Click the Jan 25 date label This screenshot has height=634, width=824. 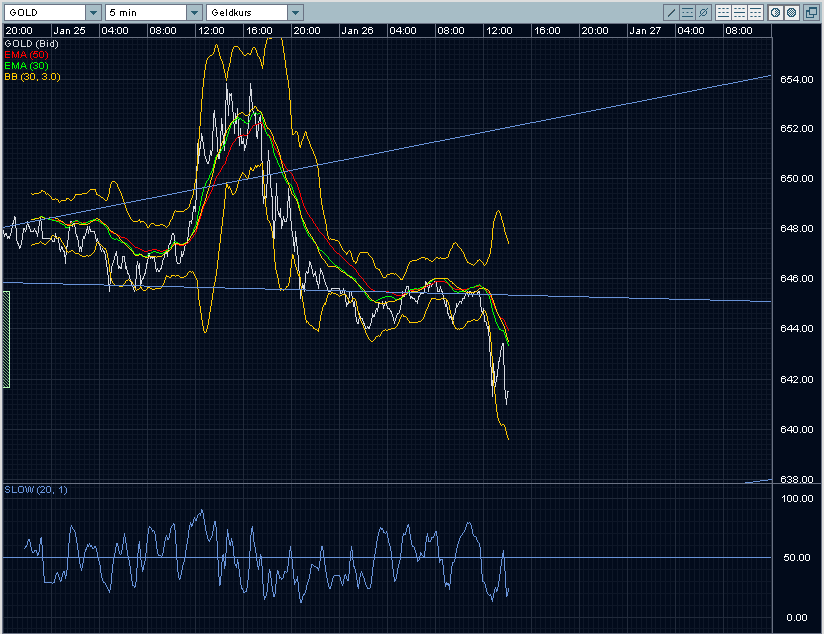click(69, 30)
